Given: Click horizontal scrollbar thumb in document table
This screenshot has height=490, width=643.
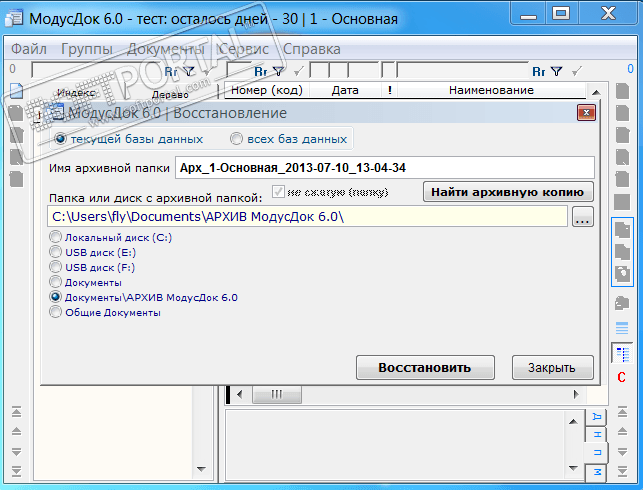Looking at the screenshot, I should coord(277,394).
